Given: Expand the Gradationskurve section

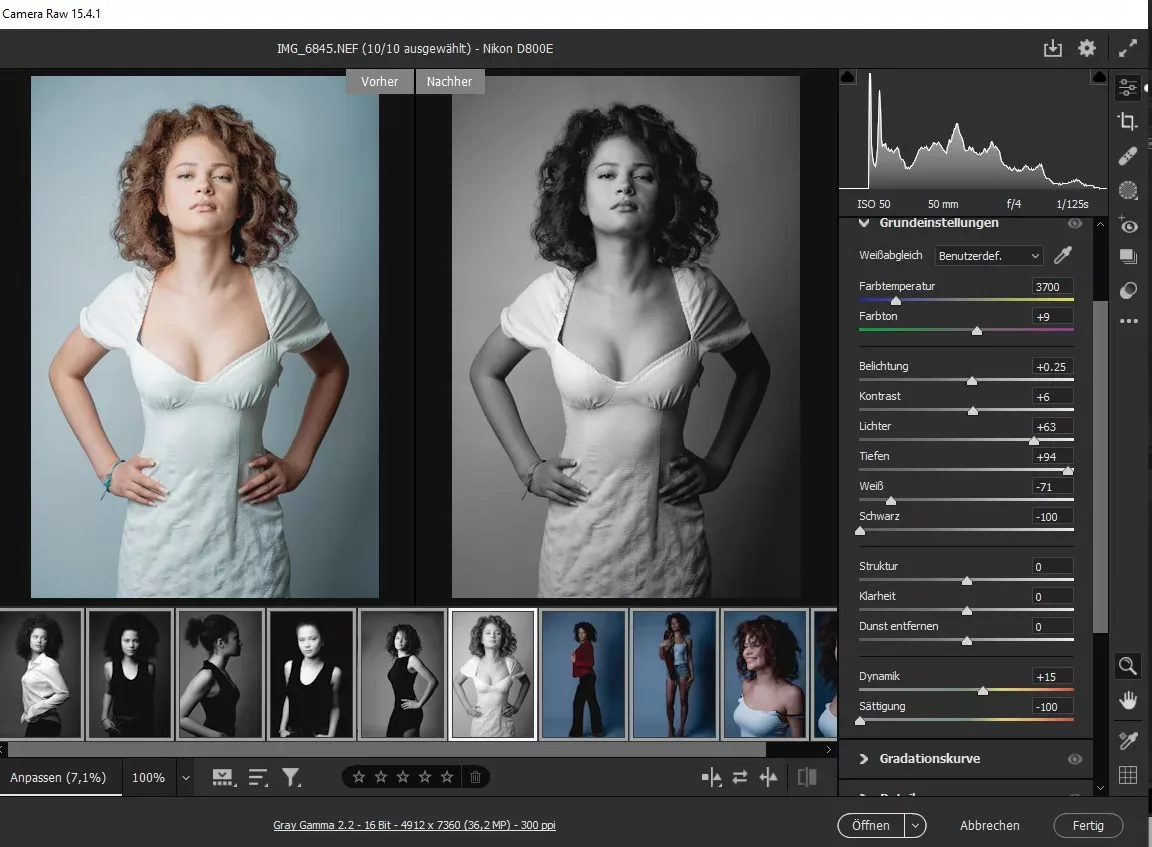Looking at the screenshot, I should click(x=864, y=759).
